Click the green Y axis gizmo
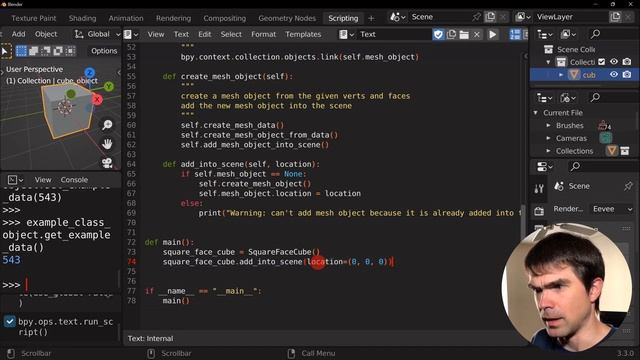Image resolution: width=640 pixels, height=360 pixels. pyautogui.click(x=109, y=86)
